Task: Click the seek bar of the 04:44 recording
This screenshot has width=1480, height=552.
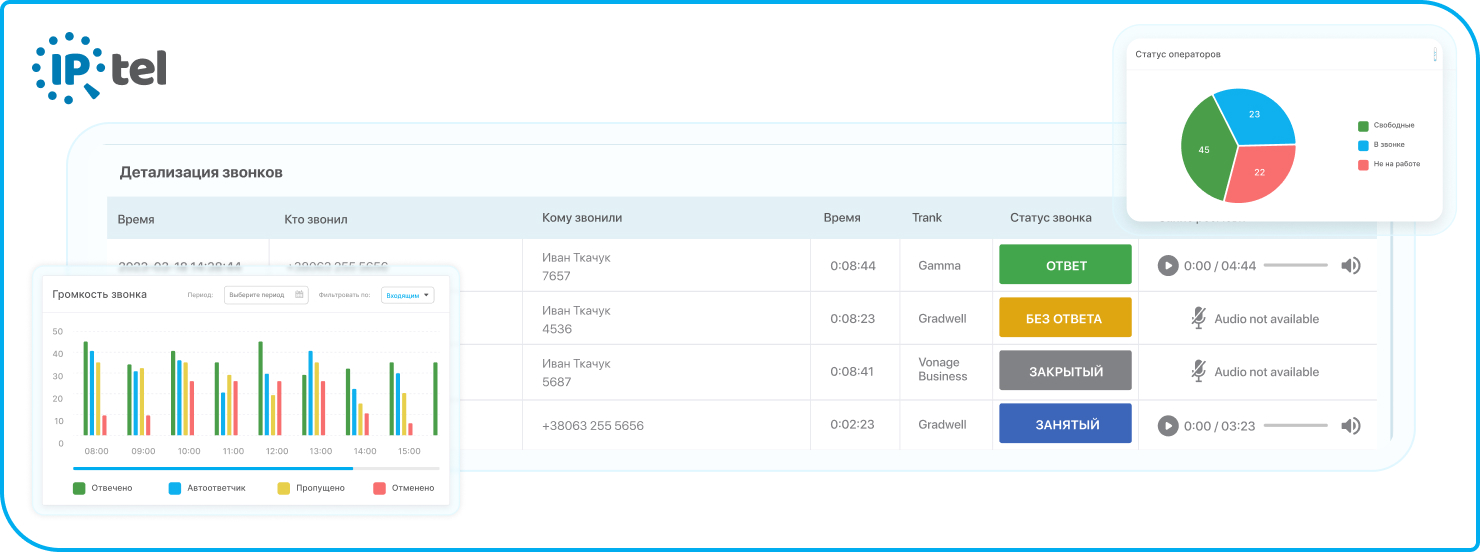Action: pyautogui.click(x=1295, y=266)
